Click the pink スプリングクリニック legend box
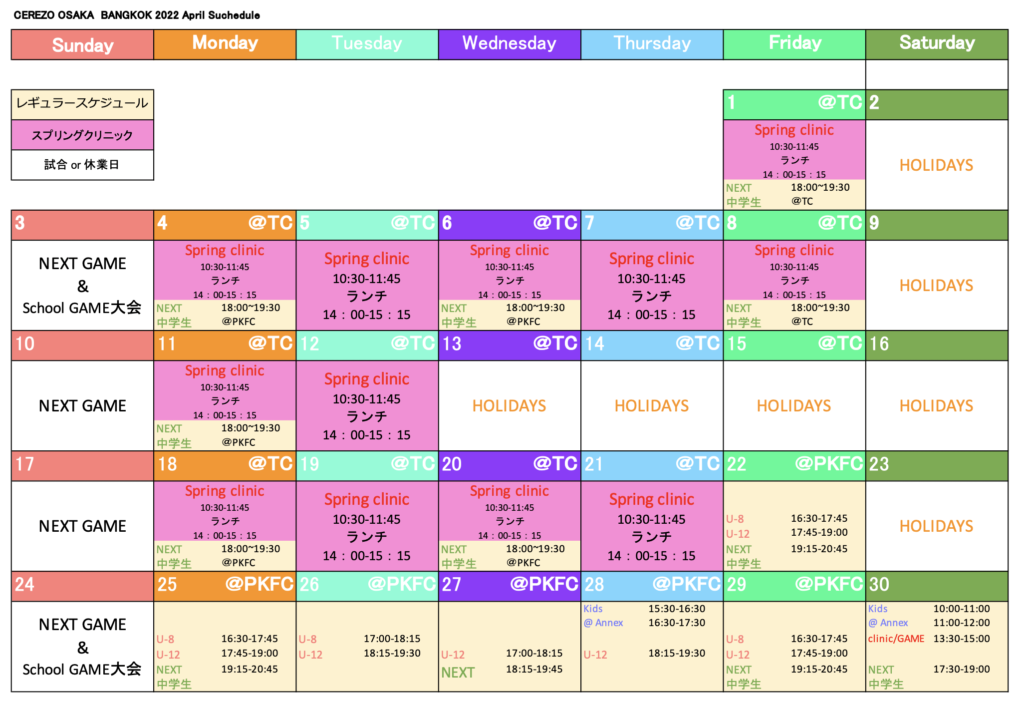The height and width of the screenshot is (707, 1024). tap(82, 134)
